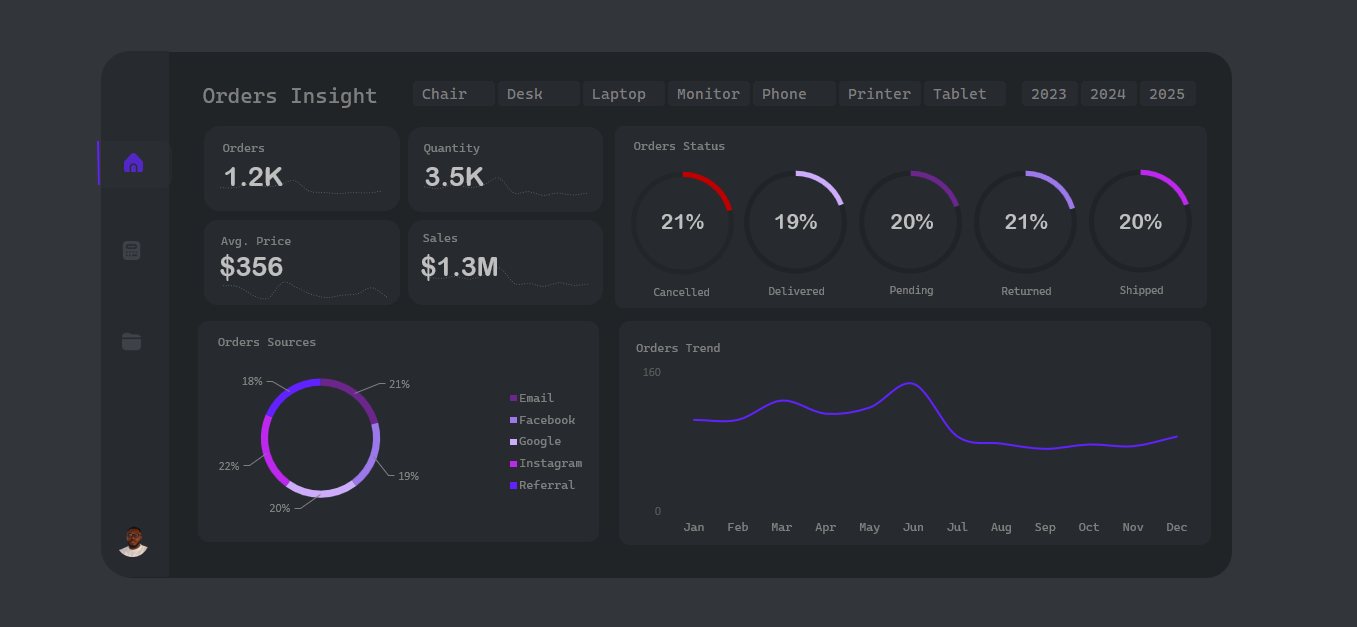Filter by Desk product

click(x=539, y=94)
